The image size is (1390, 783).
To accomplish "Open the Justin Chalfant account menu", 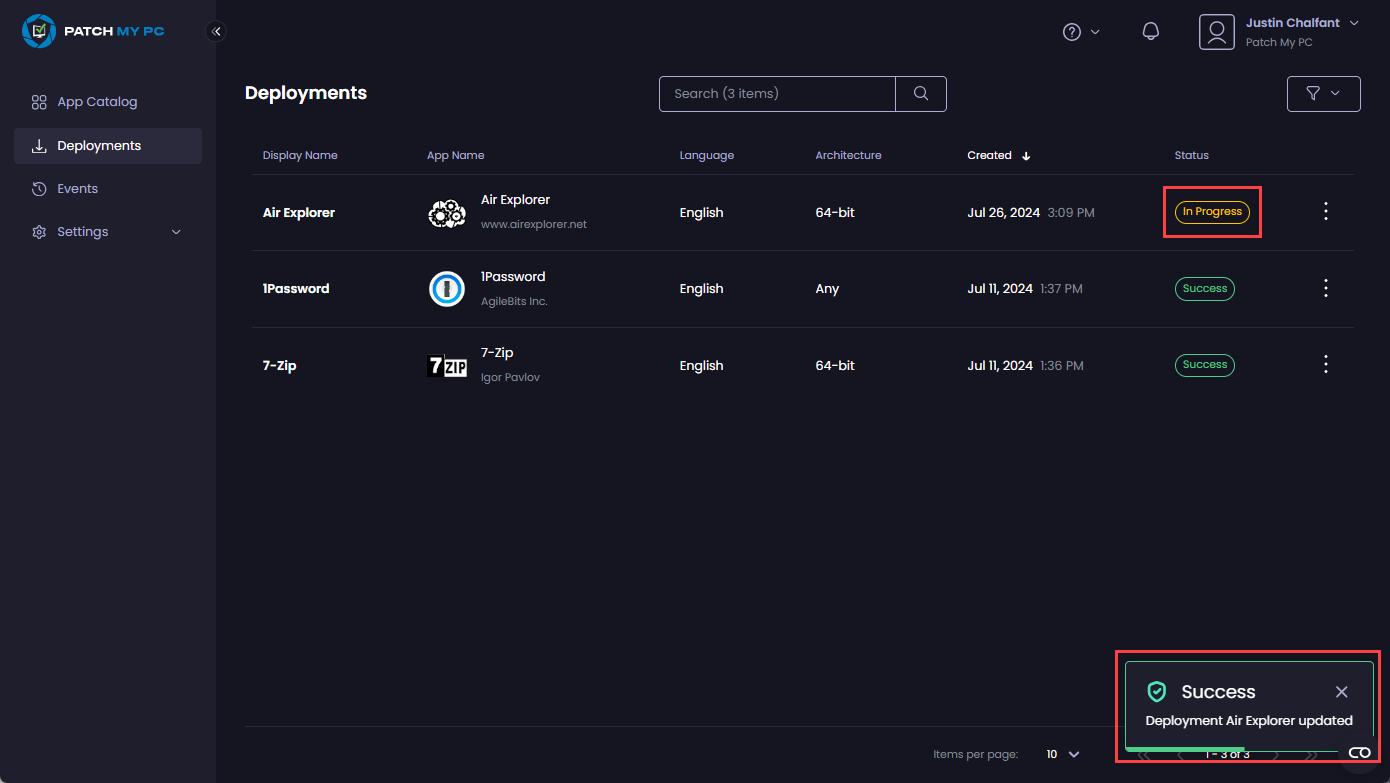I will [1279, 32].
